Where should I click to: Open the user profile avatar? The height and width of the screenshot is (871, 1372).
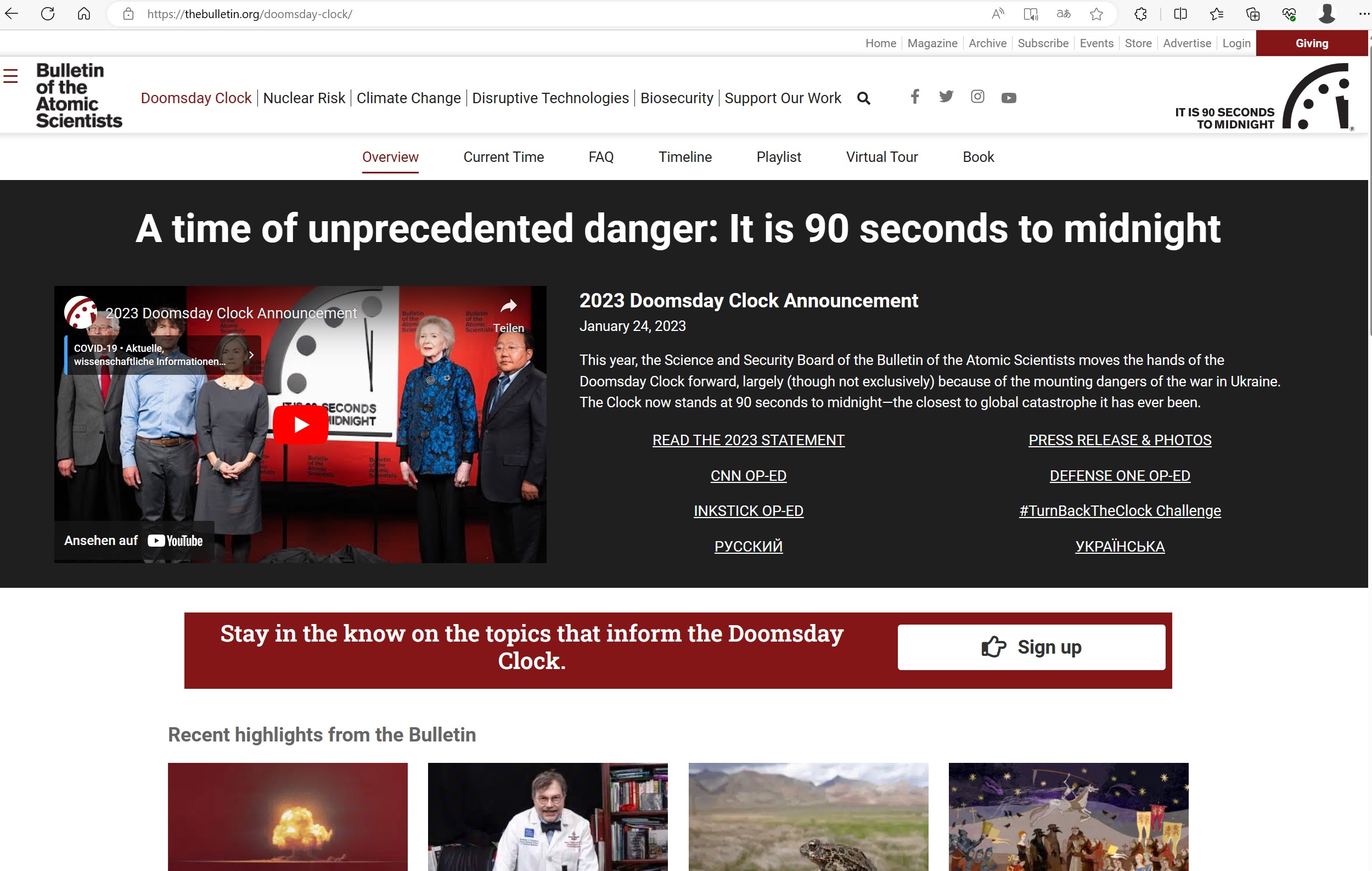[x=1326, y=14]
